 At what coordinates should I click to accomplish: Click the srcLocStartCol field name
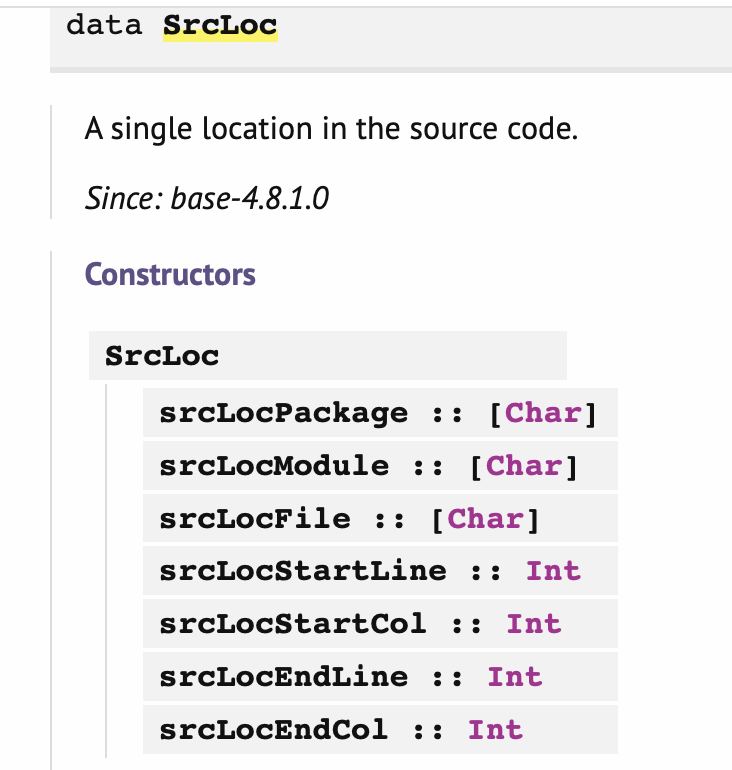pos(293,624)
